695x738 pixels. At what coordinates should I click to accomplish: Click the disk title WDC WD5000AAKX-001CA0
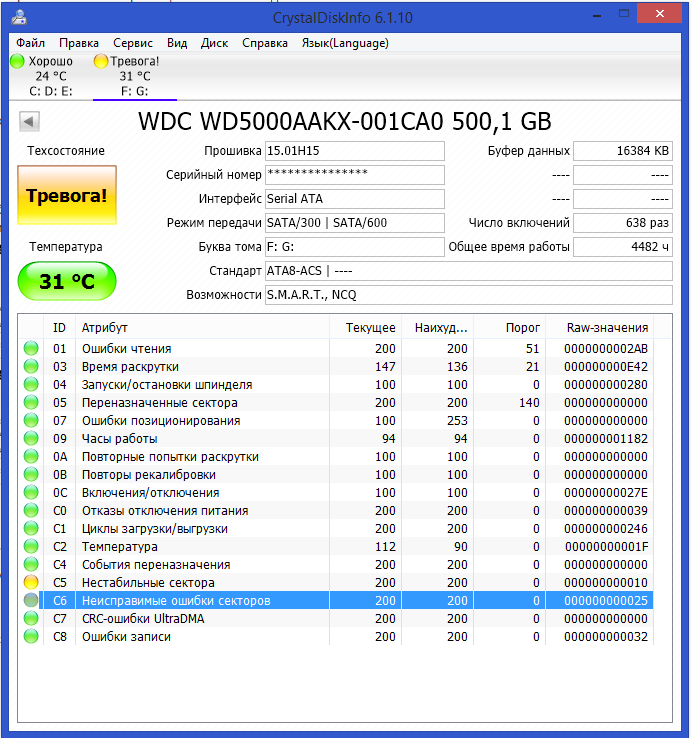344,121
